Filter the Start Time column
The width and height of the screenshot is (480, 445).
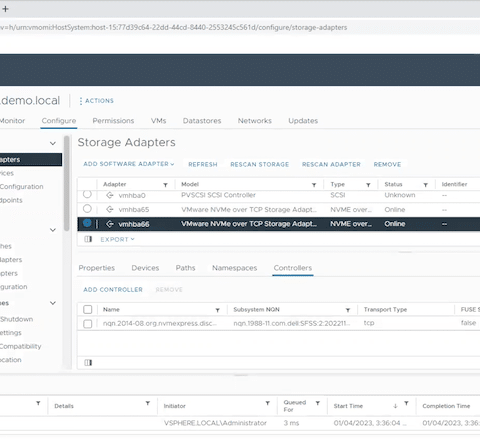tap(406, 403)
